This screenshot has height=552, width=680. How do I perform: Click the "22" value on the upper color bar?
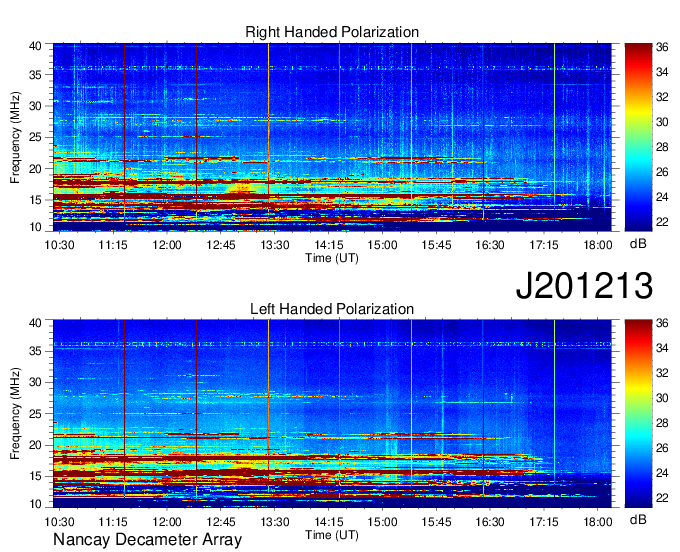tap(662, 222)
